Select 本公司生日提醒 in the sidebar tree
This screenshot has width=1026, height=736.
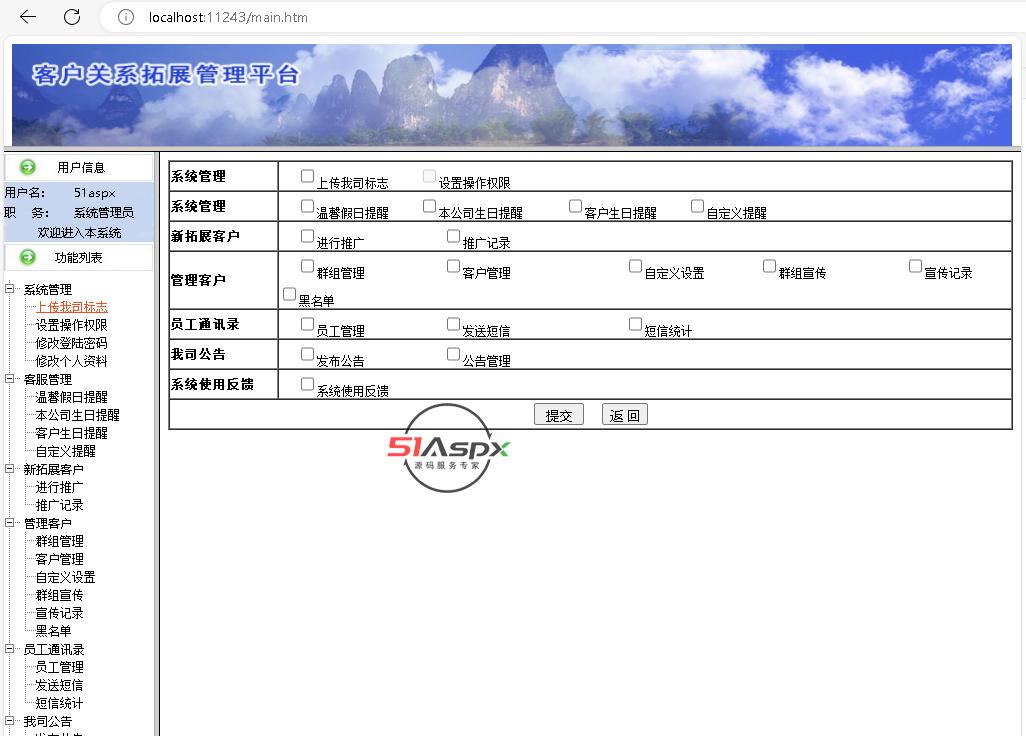pyautogui.click(x=77, y=415)
